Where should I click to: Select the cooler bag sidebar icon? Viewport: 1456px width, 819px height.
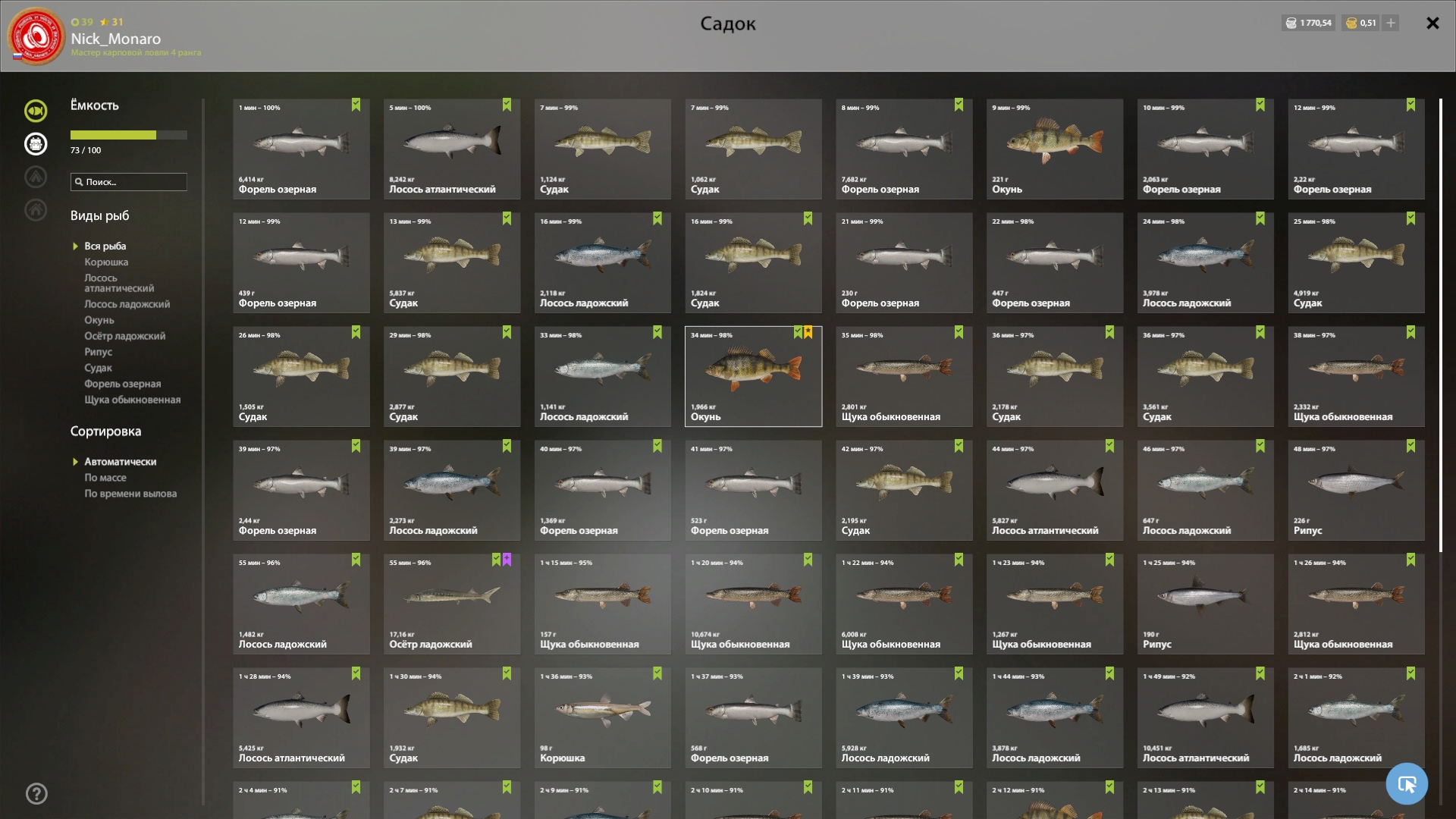(36, 144)
